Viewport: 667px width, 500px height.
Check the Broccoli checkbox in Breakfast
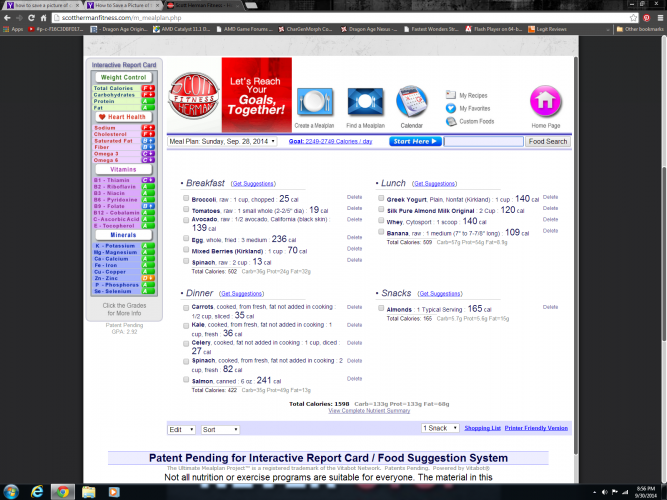tap(187, 199)
